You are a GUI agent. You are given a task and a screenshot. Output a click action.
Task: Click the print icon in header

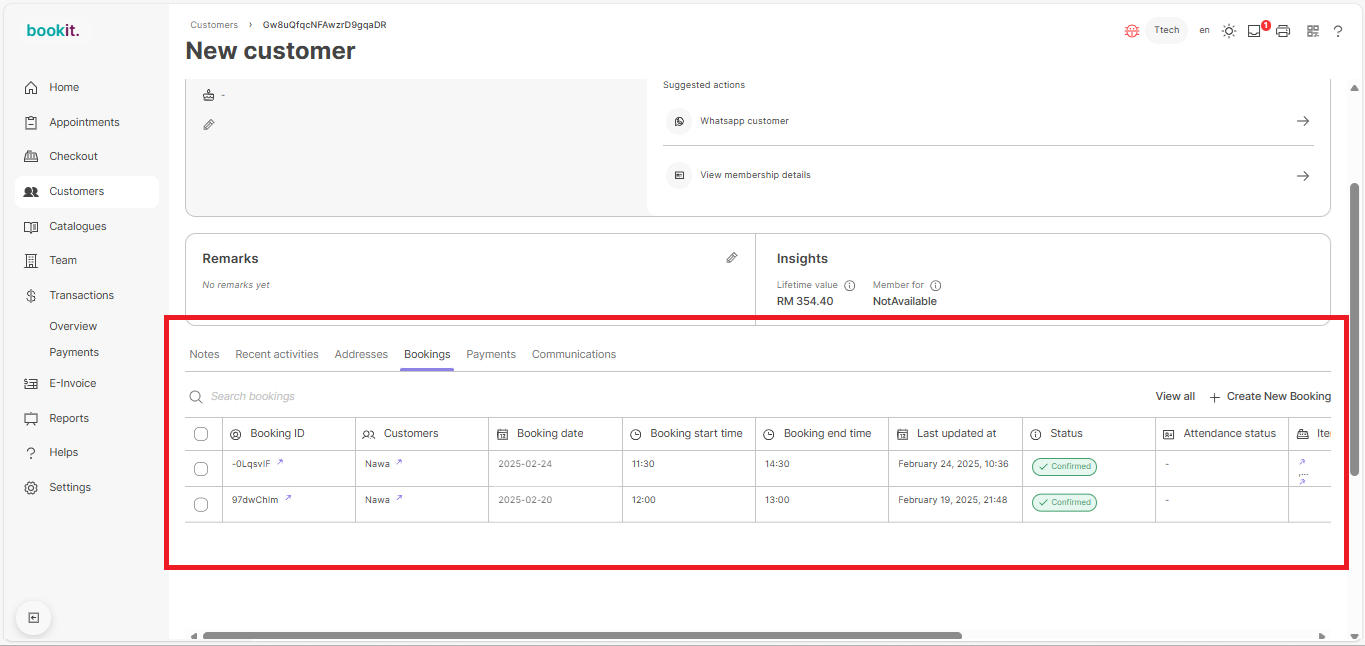pos(1283,31)
